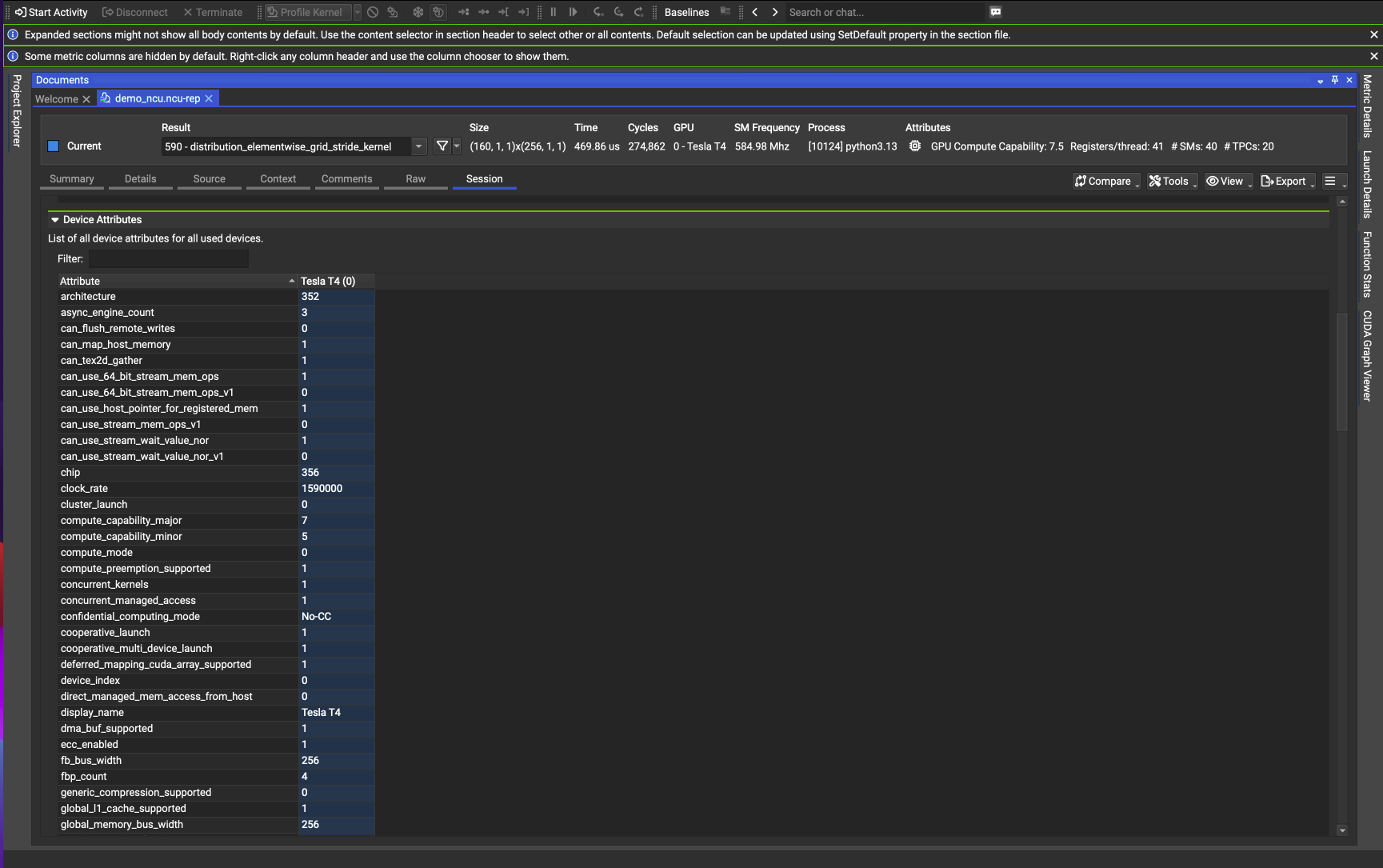
Task: Open the kernel Result combo box
Action: 294,146
